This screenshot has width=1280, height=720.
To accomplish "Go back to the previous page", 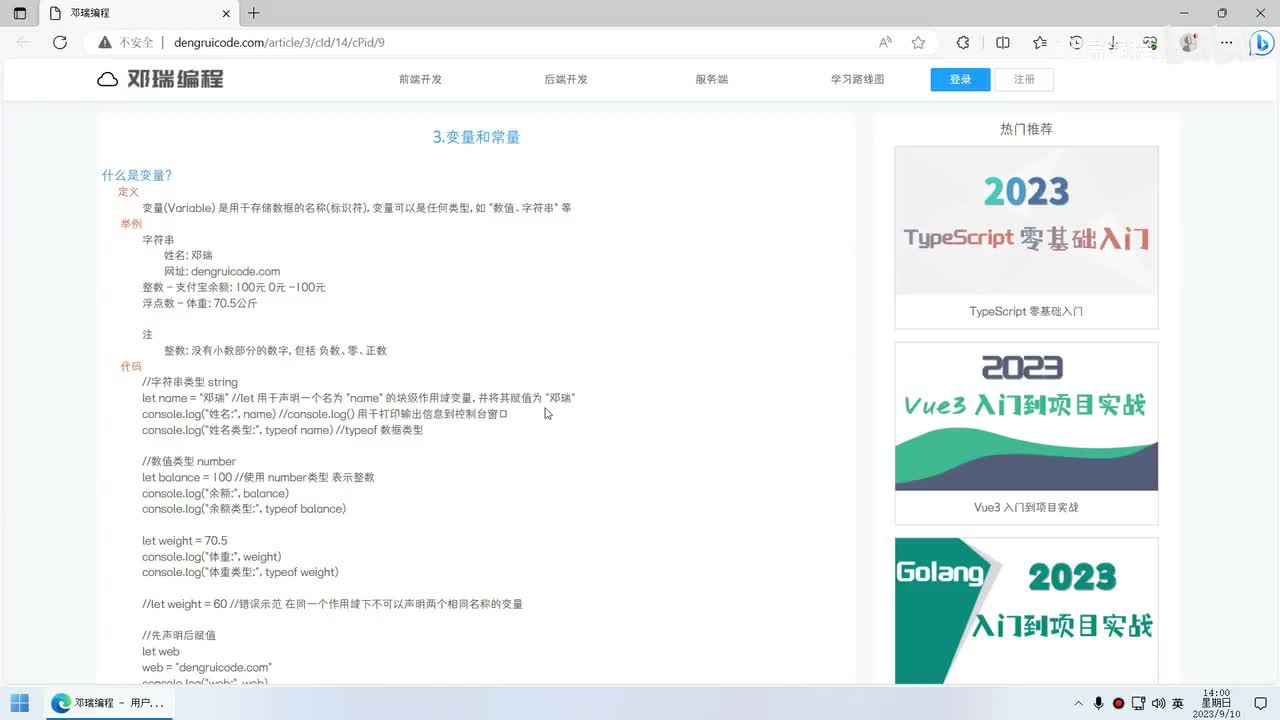I will tap(24, 42).
